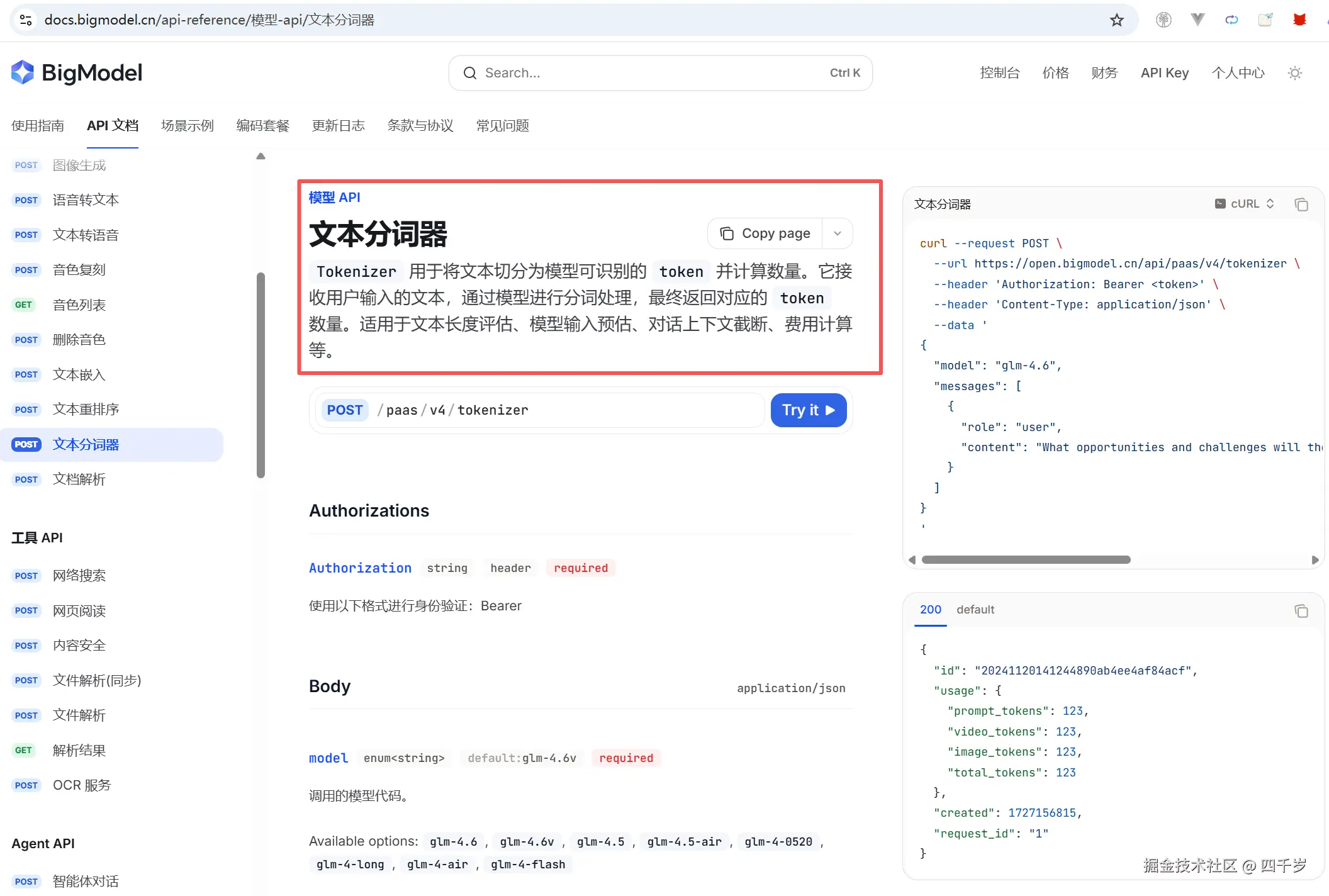Click the BigModel logo
This screenshot has height=896, width=1329.
pyautogui.click(x=76, y=72)
